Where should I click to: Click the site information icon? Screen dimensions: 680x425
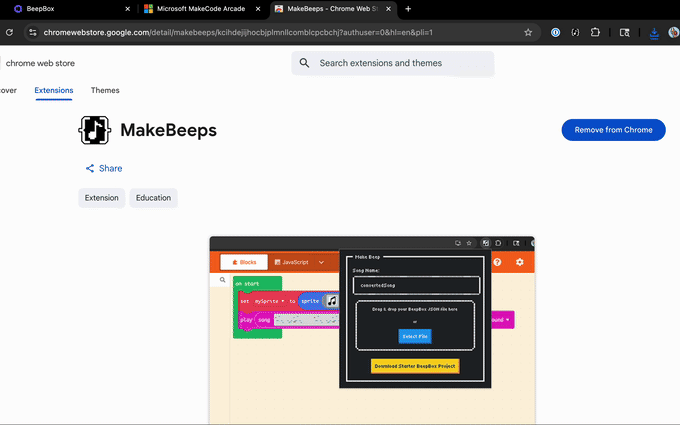click(x=32, y=32)
